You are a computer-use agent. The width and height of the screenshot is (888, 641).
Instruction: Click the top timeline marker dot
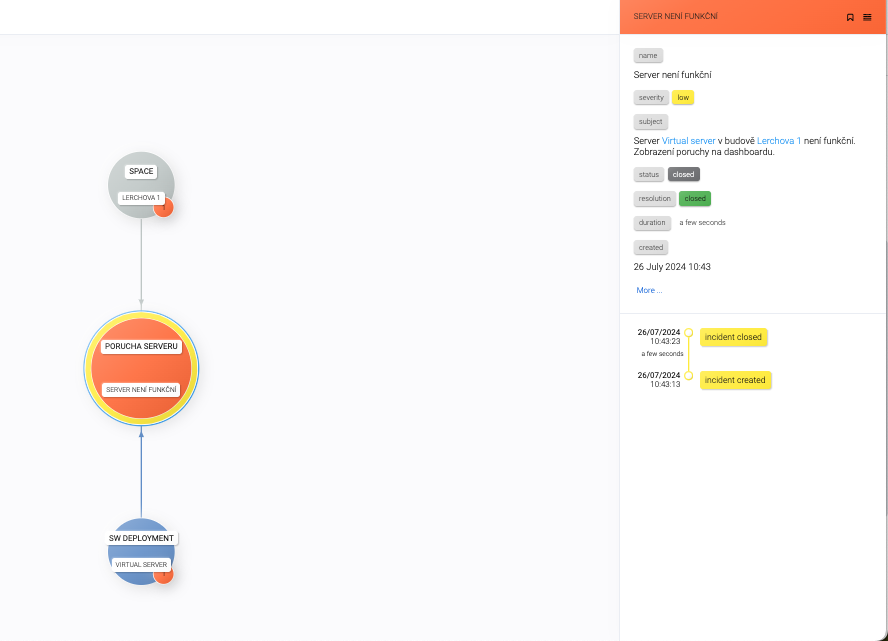pyautogui.click(x=689, y=332)
